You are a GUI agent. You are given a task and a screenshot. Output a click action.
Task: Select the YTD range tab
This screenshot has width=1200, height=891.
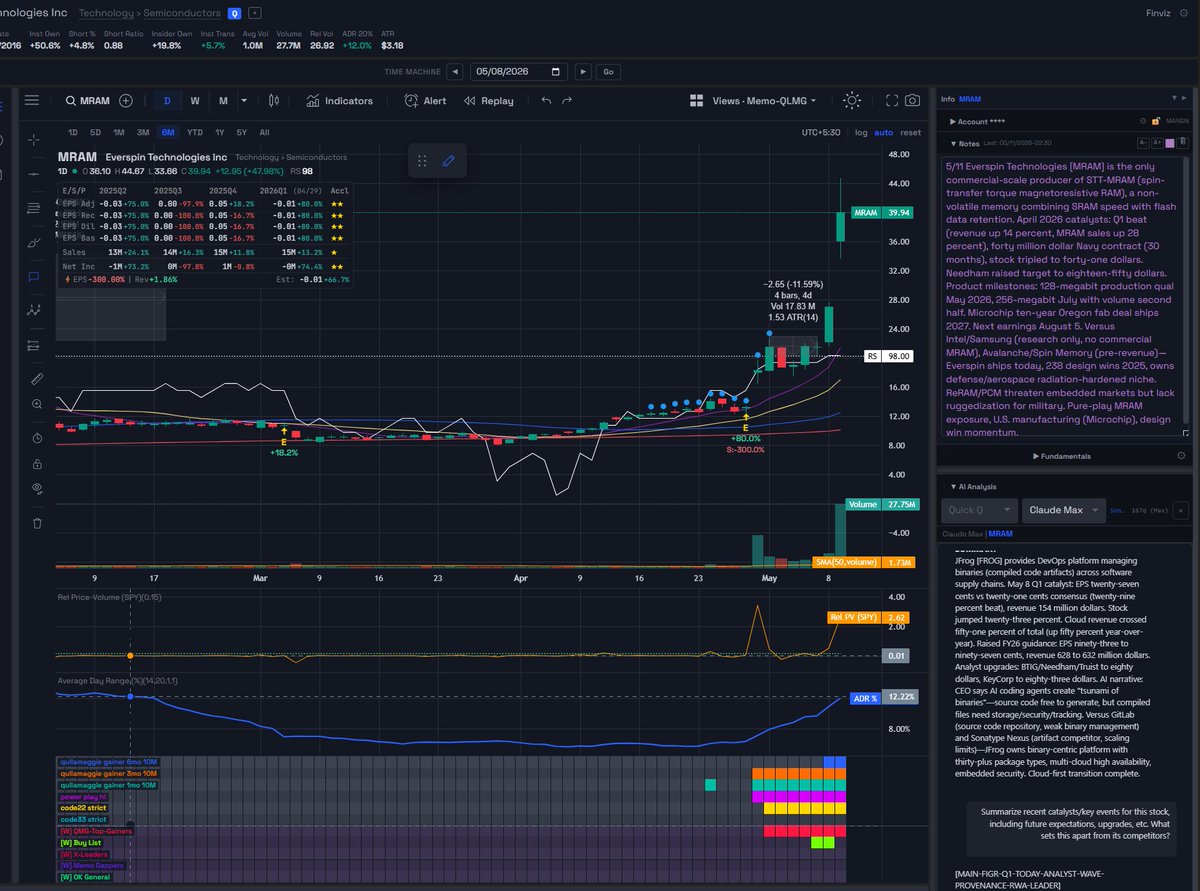tap(195, 132)
